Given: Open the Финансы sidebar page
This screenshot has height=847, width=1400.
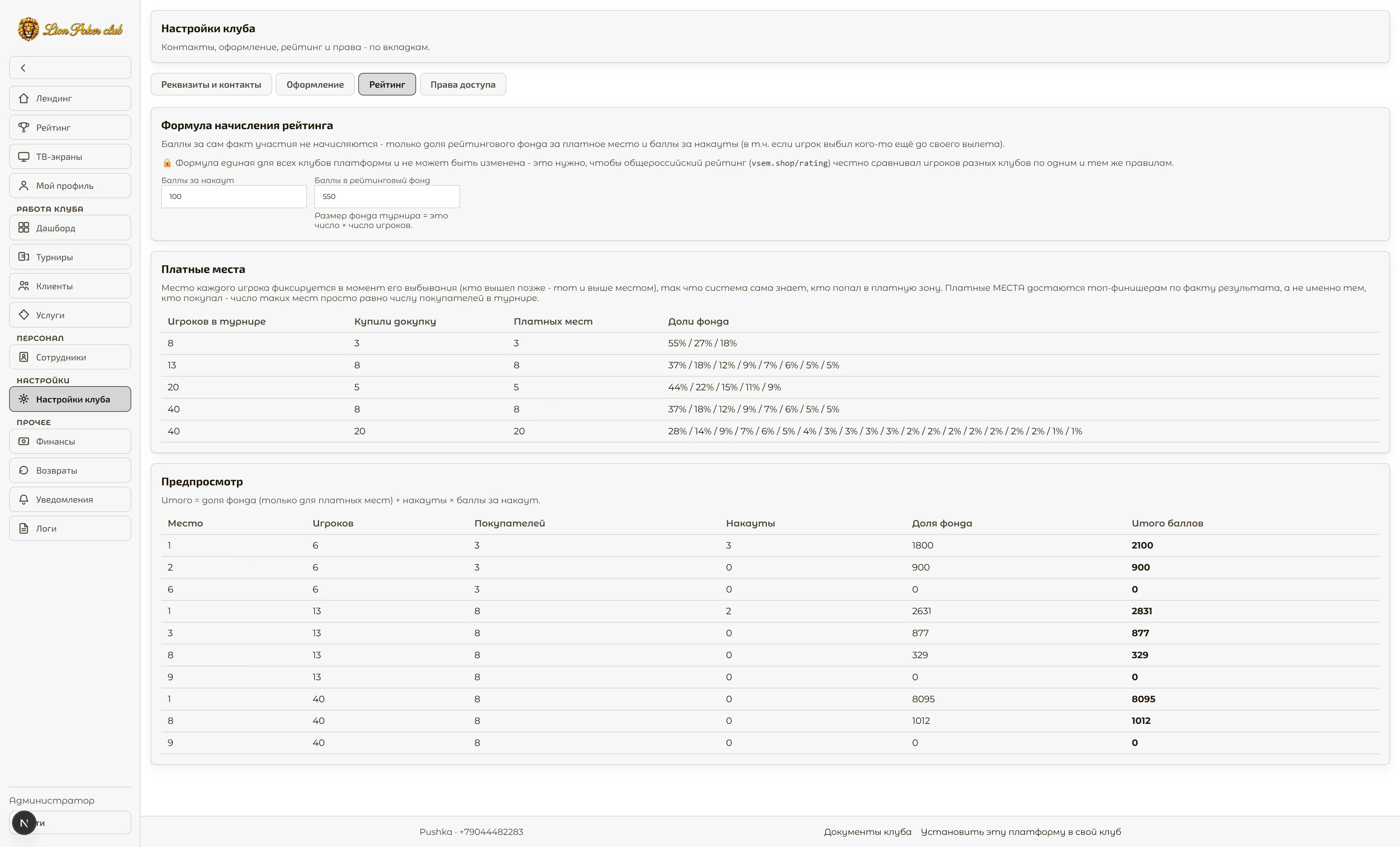Looking at the screenshot, I should click(70, 441).
